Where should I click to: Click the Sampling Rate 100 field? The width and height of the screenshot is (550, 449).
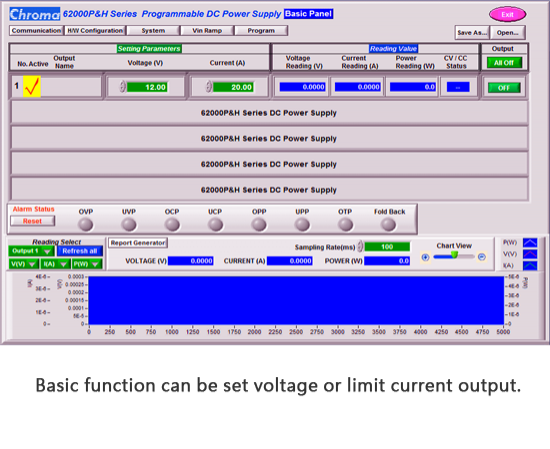[387, 247]
